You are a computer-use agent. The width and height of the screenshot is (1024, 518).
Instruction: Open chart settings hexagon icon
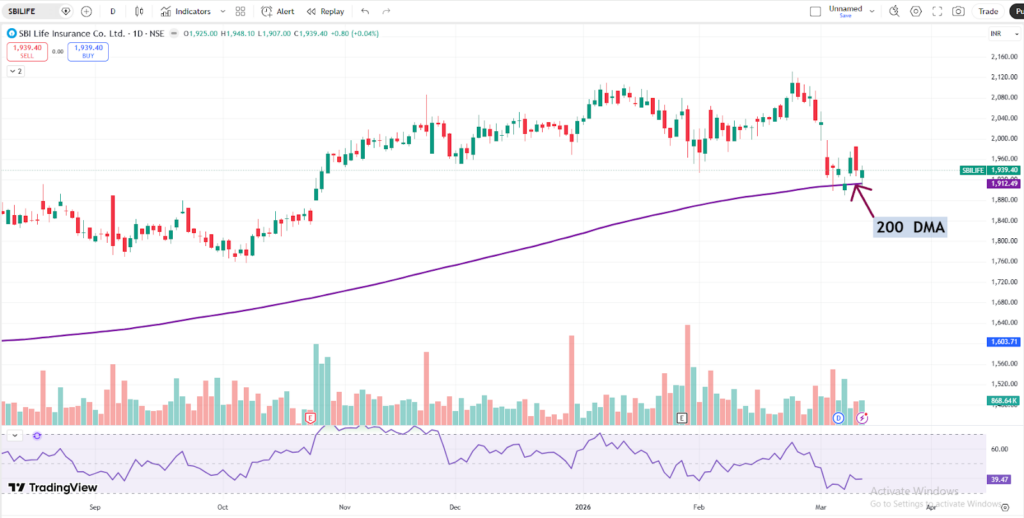(x=915, y=12)
